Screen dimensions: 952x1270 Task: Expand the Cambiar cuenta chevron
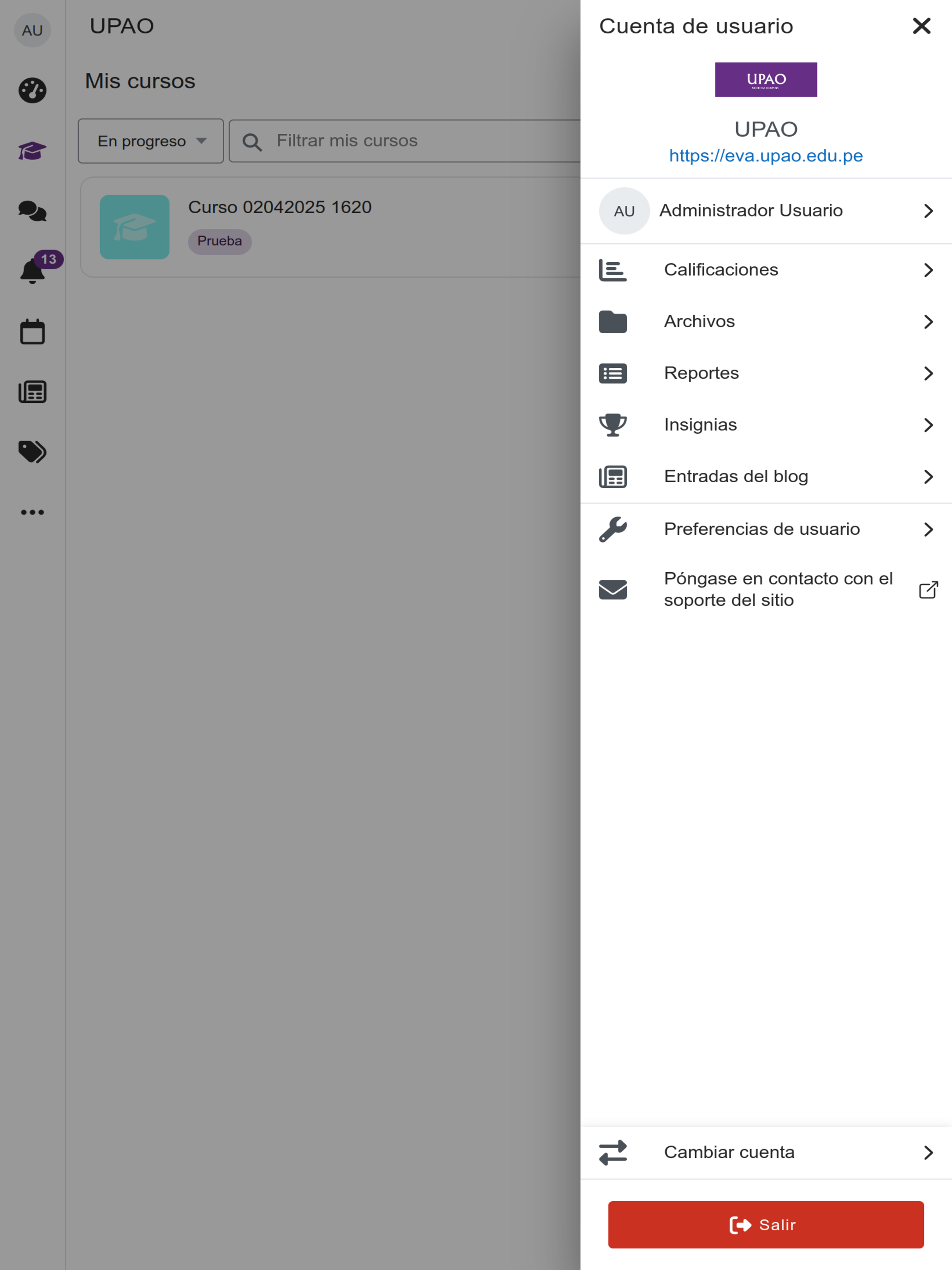pos(928,1152)
